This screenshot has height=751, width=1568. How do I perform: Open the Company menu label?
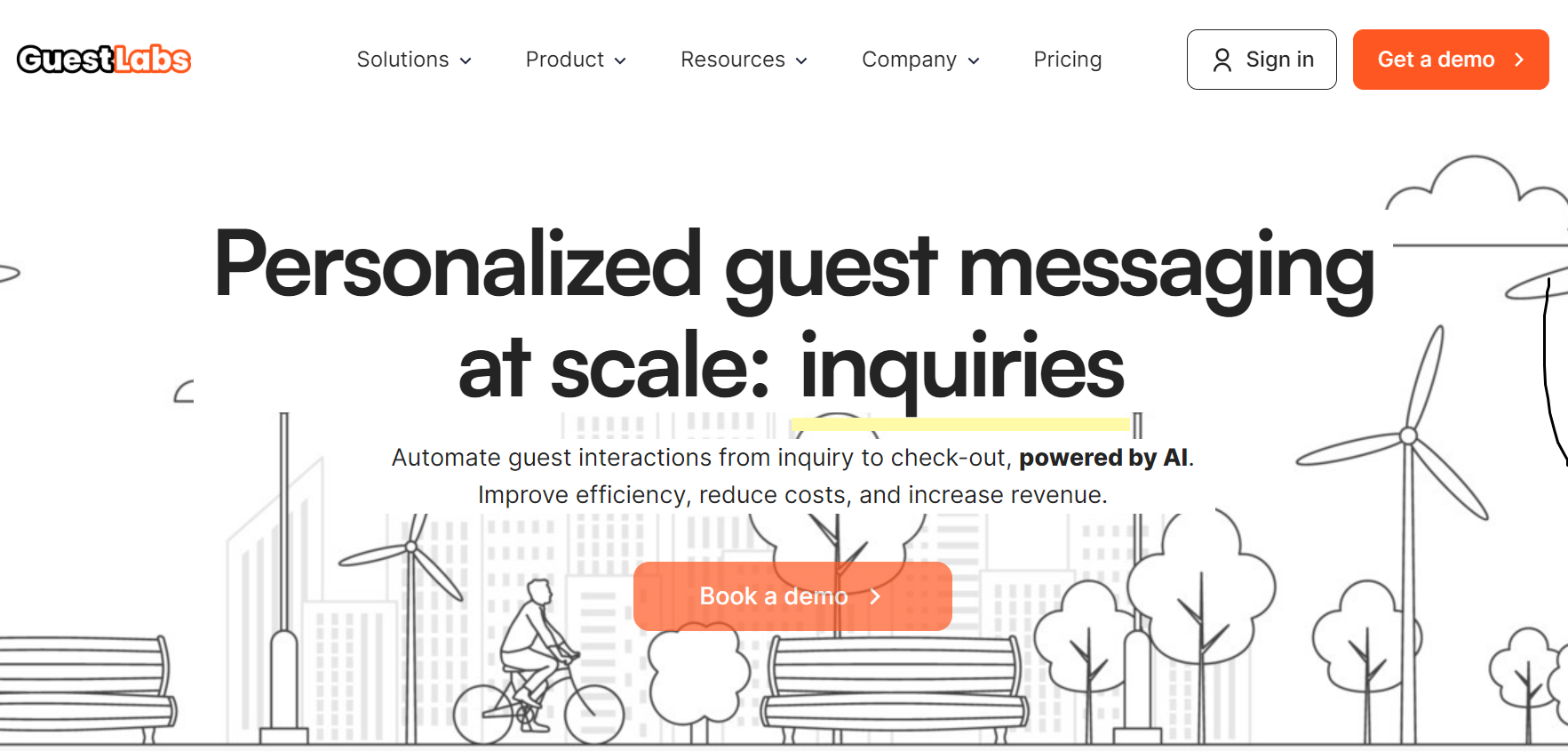(909, 60)
